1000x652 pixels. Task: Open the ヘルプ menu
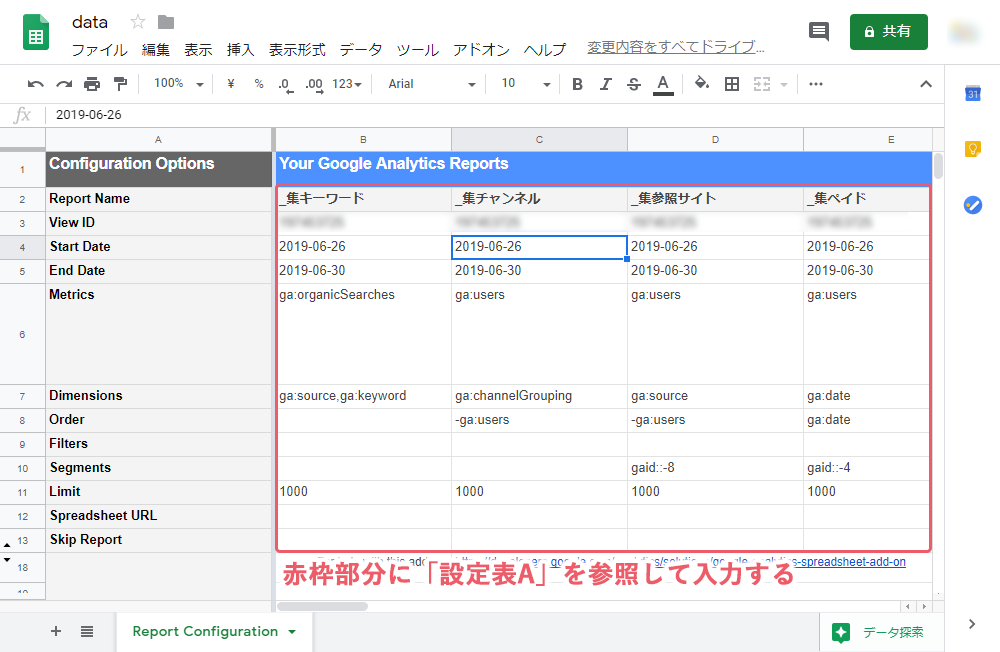point(545,50)
